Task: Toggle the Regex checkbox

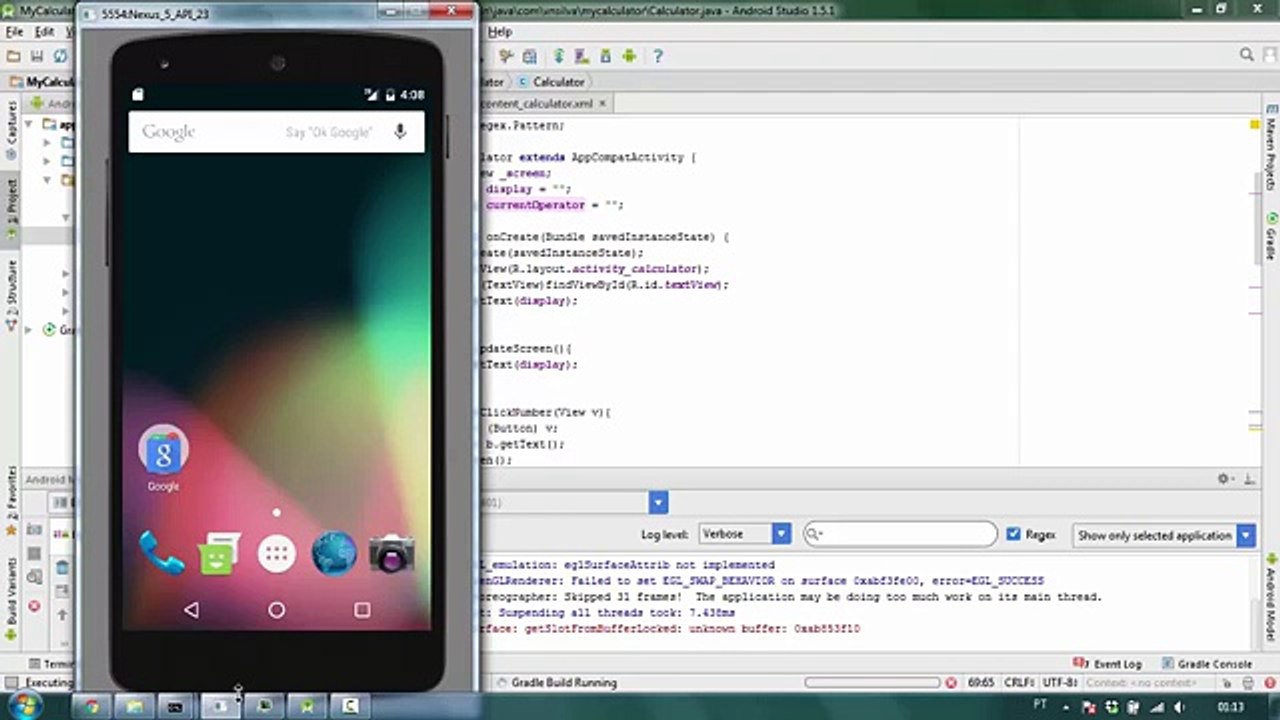Action: tap(1013, 535)
